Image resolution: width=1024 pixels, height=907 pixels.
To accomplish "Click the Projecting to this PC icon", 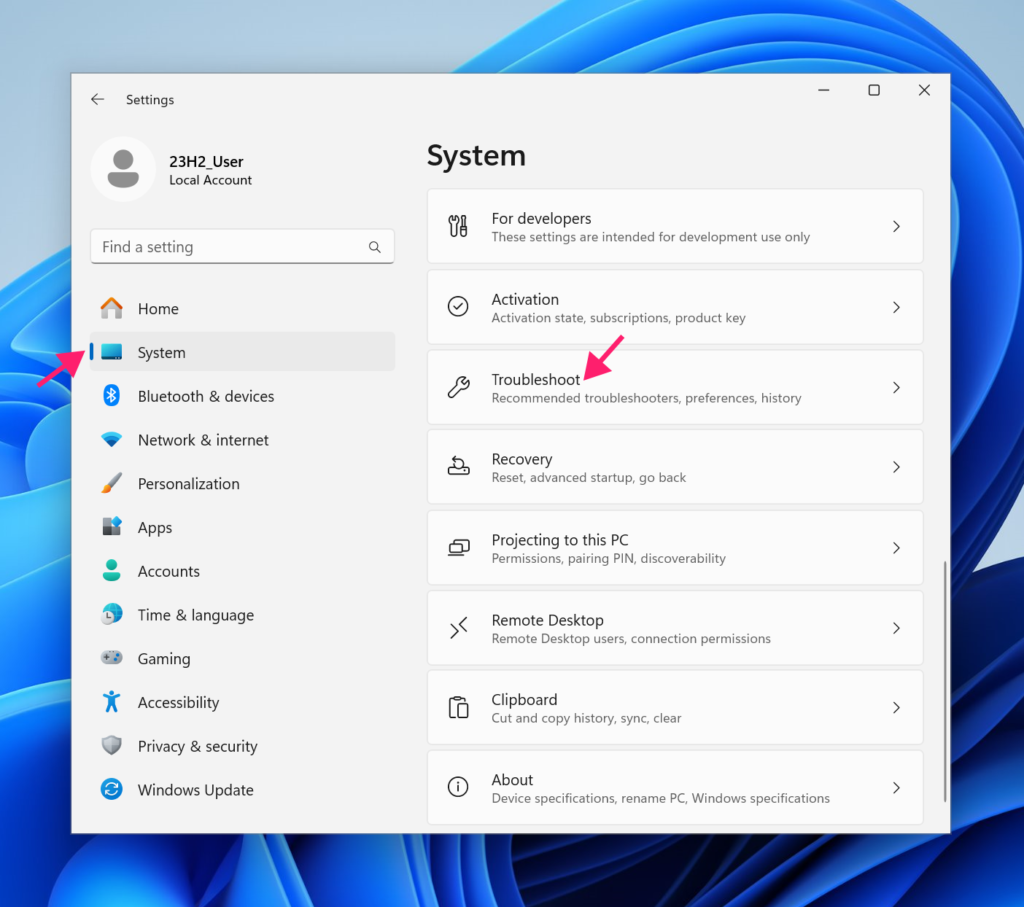I will [x=458, y=548].
